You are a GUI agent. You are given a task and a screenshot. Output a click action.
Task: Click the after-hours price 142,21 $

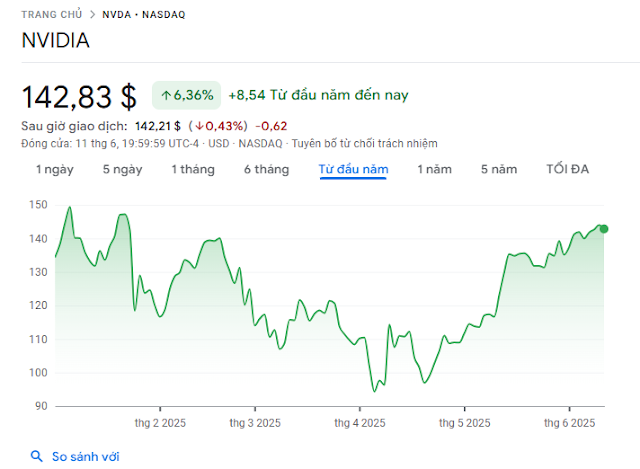pyautogui.click(x=158, y=126)
